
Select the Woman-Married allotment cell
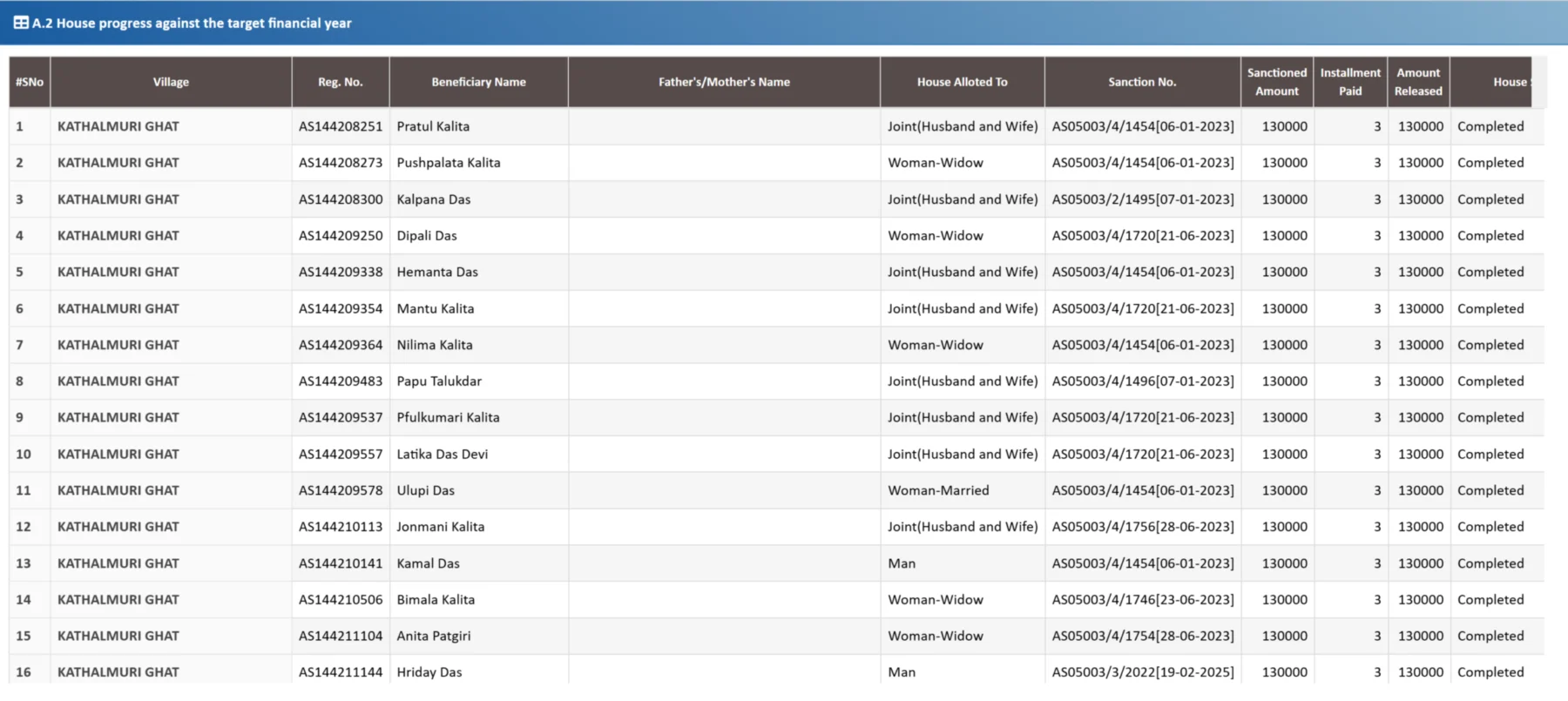(938, 490)
